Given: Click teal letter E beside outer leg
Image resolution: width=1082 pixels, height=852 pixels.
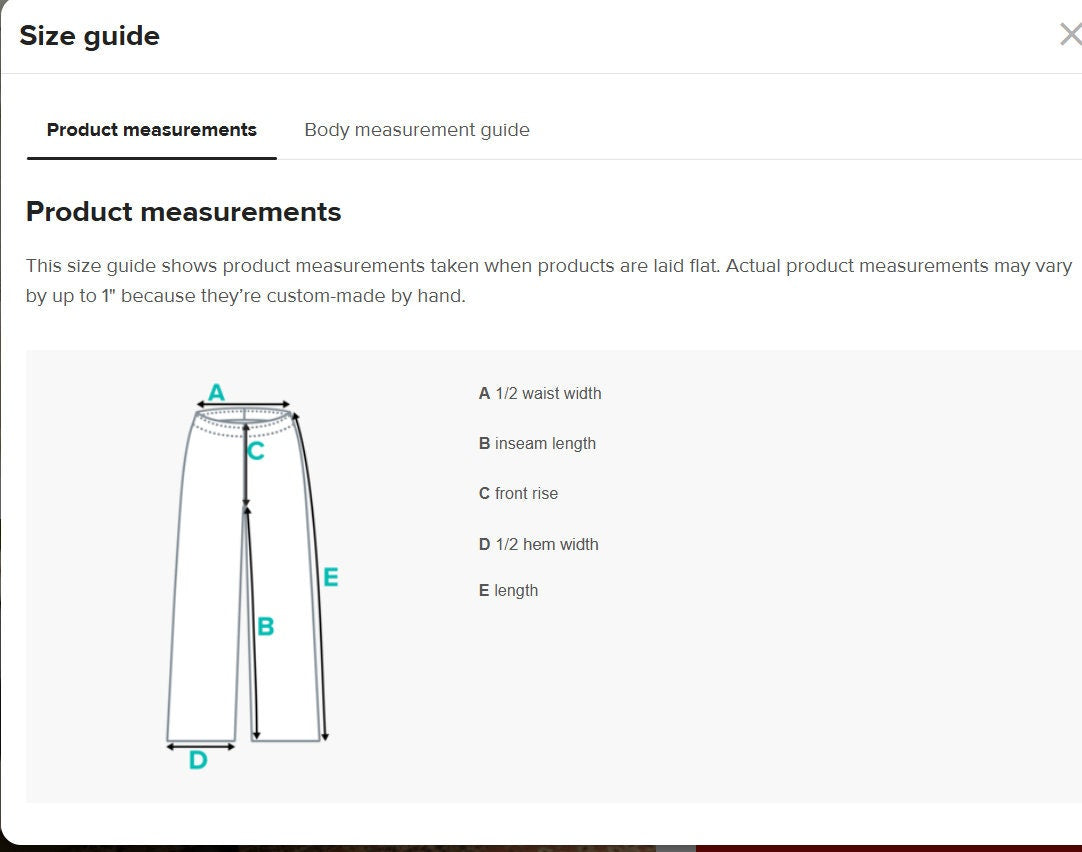Looking at the screenshot, I should tap(331, 577).
